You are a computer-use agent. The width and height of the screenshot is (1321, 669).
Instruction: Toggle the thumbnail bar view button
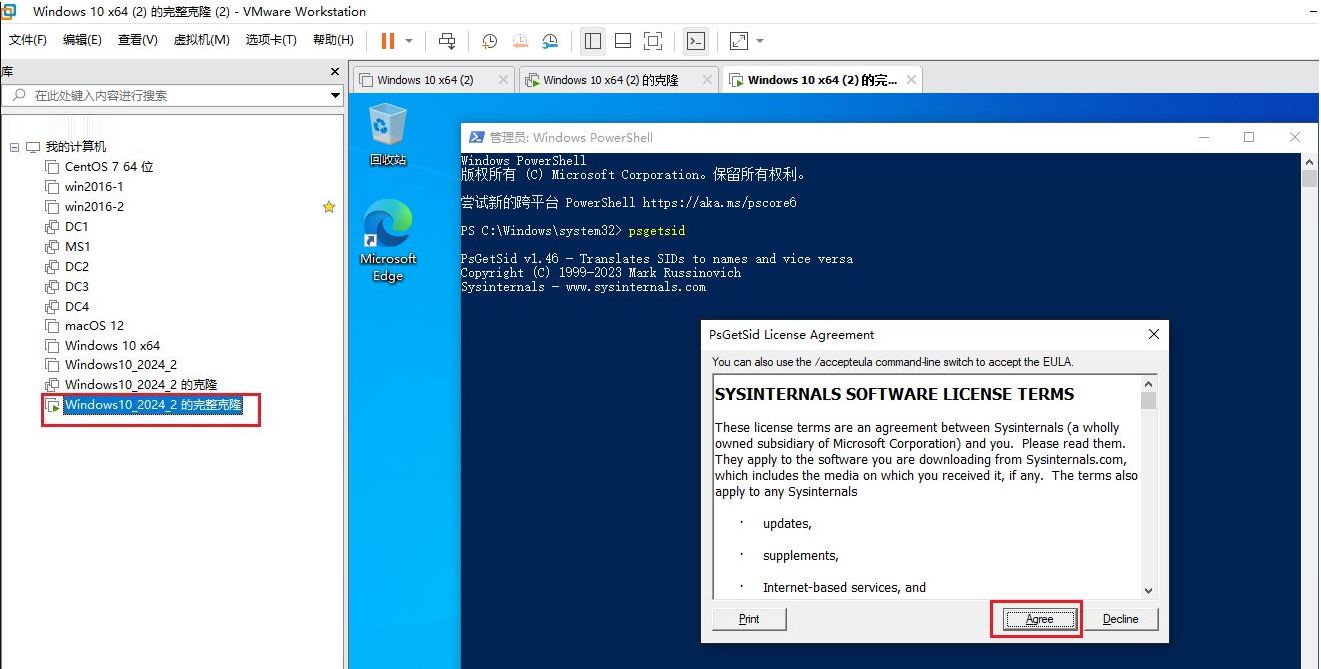(623, 41)
